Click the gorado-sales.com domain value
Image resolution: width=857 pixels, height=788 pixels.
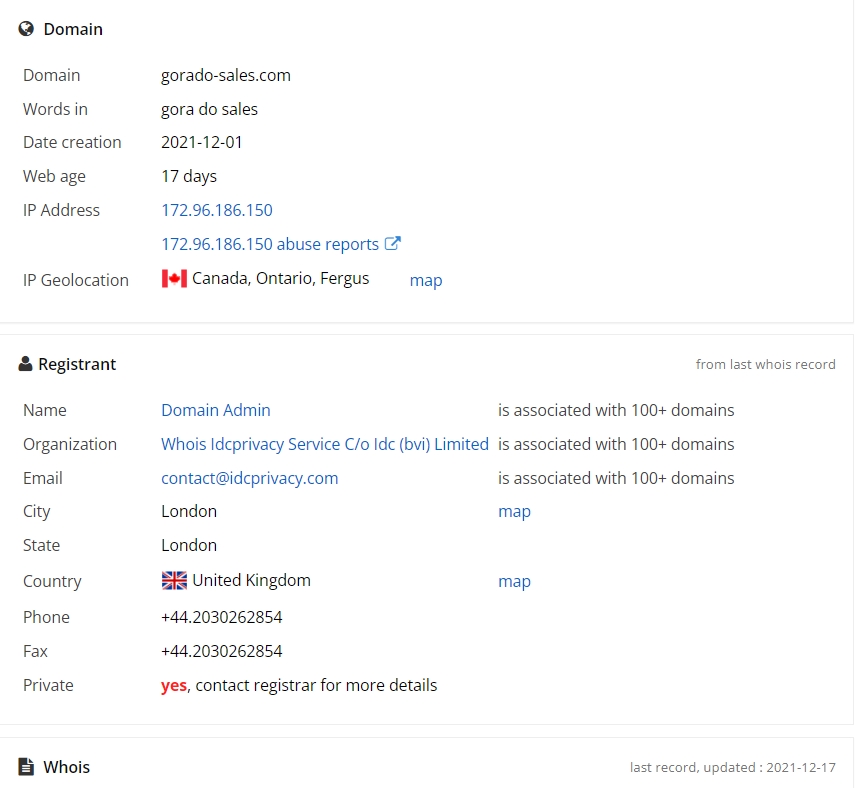tap(226, 75)
